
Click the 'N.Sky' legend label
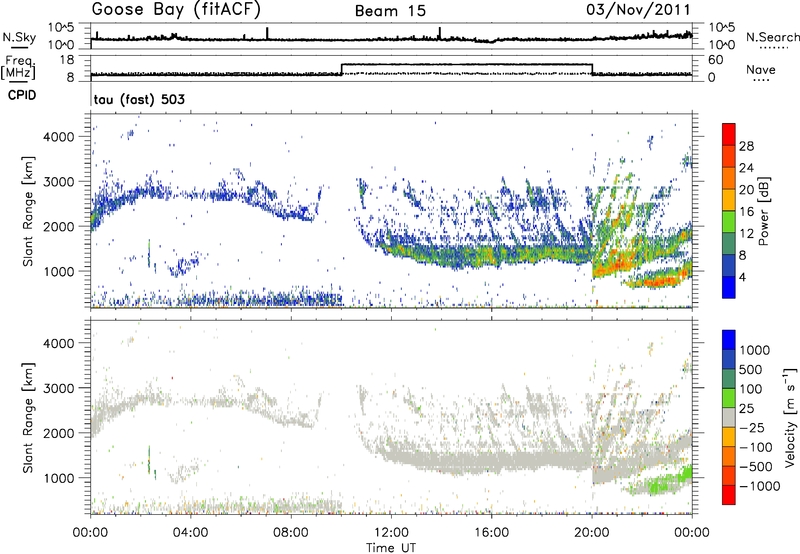[19, 37]
